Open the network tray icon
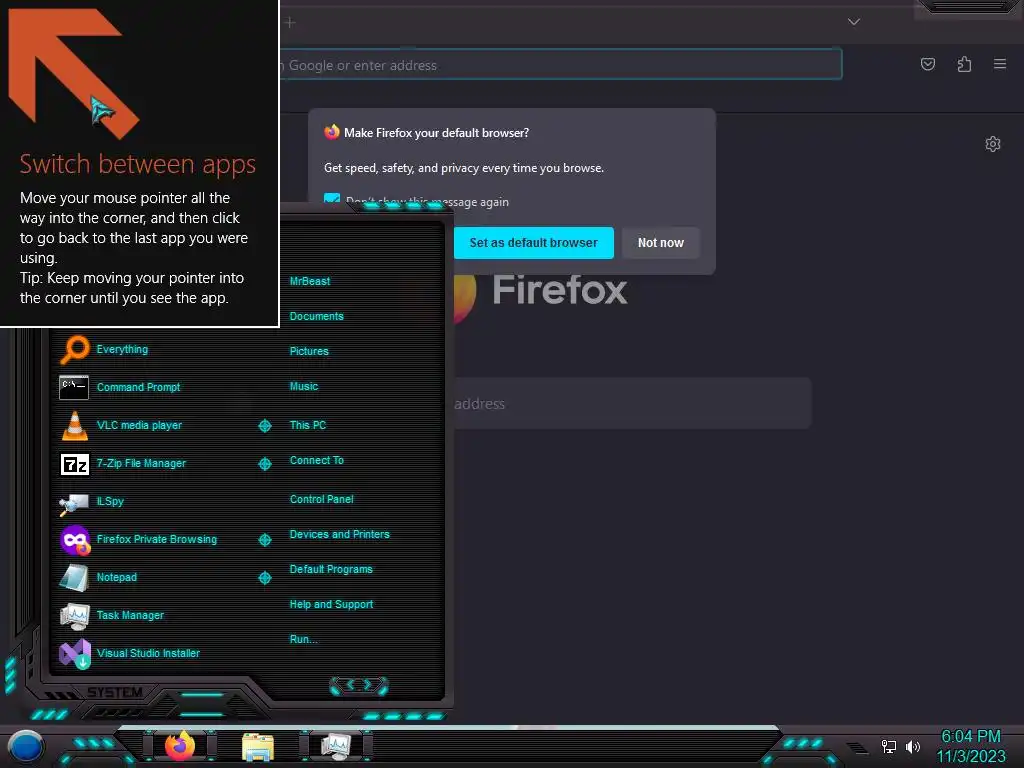Screen dimensions: 1024x768 888,746
